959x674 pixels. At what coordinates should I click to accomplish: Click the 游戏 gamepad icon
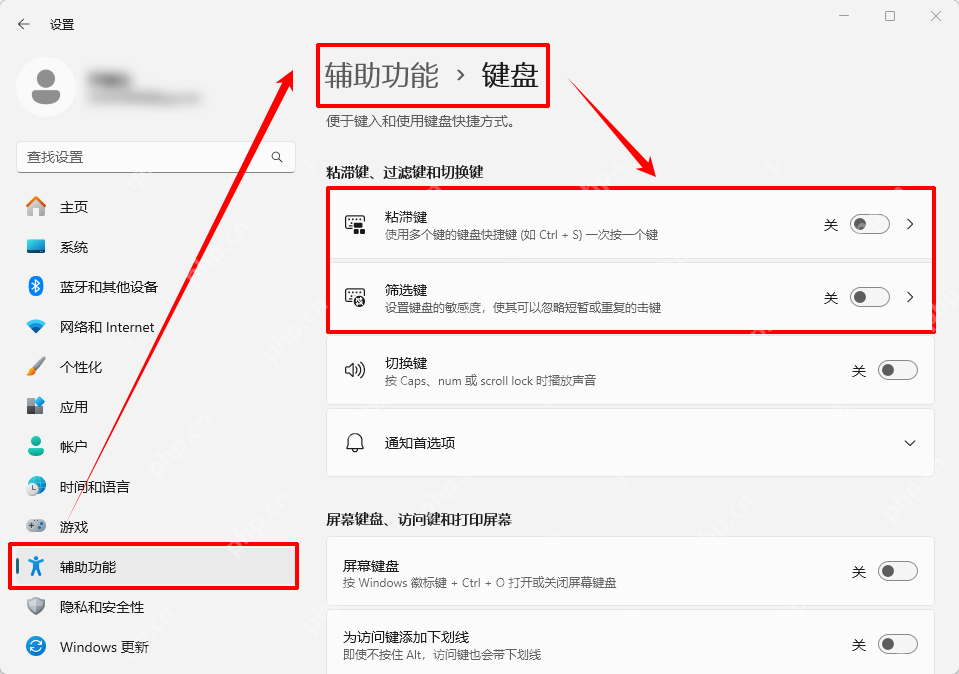tap(36, 526)
